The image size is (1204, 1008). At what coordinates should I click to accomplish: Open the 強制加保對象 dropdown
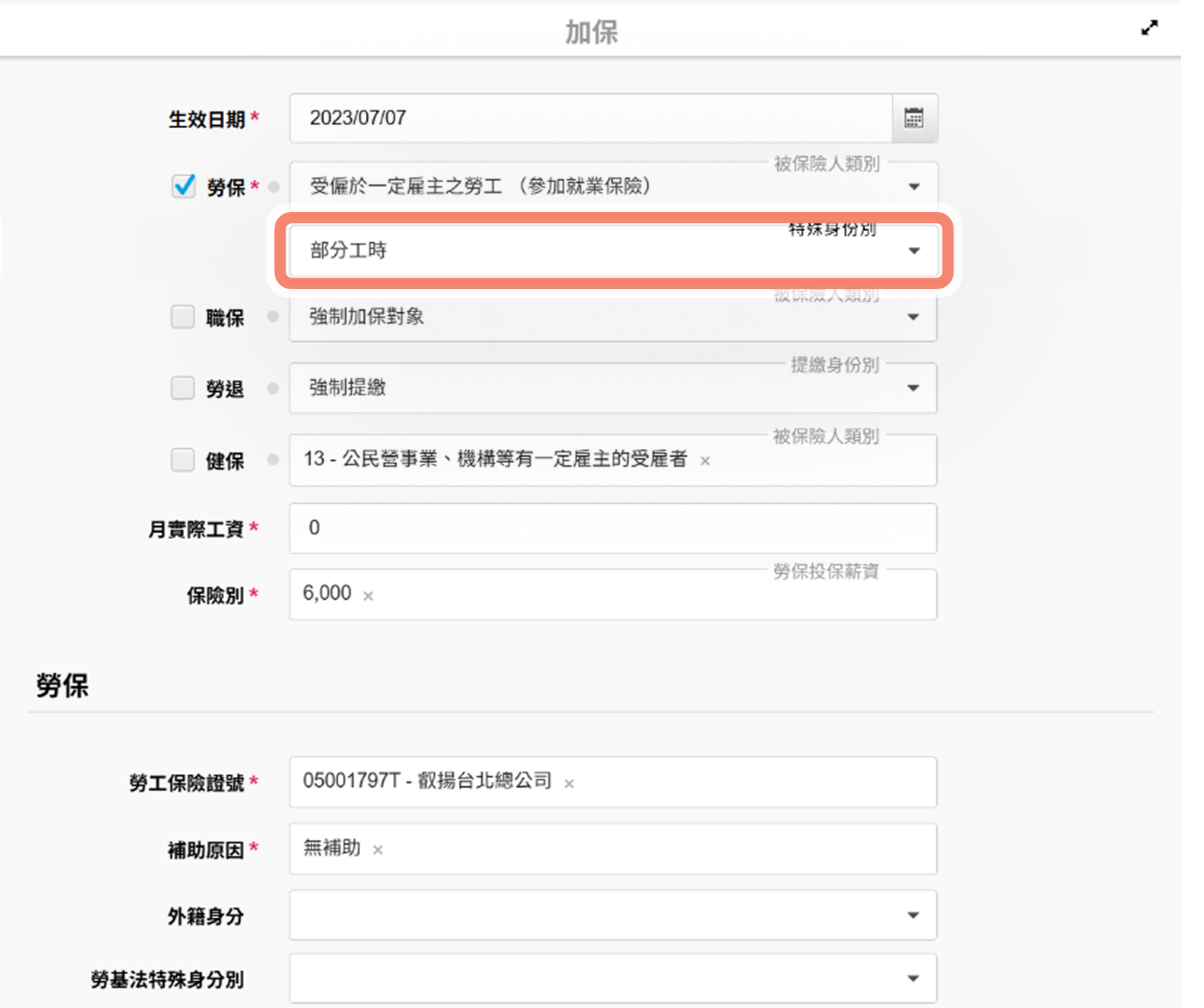[913, 317]
